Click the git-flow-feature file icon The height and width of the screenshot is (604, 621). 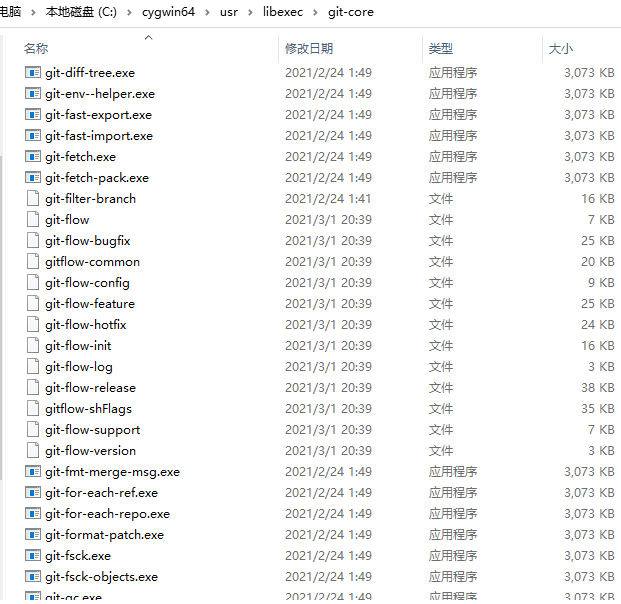tap(33, 304)
